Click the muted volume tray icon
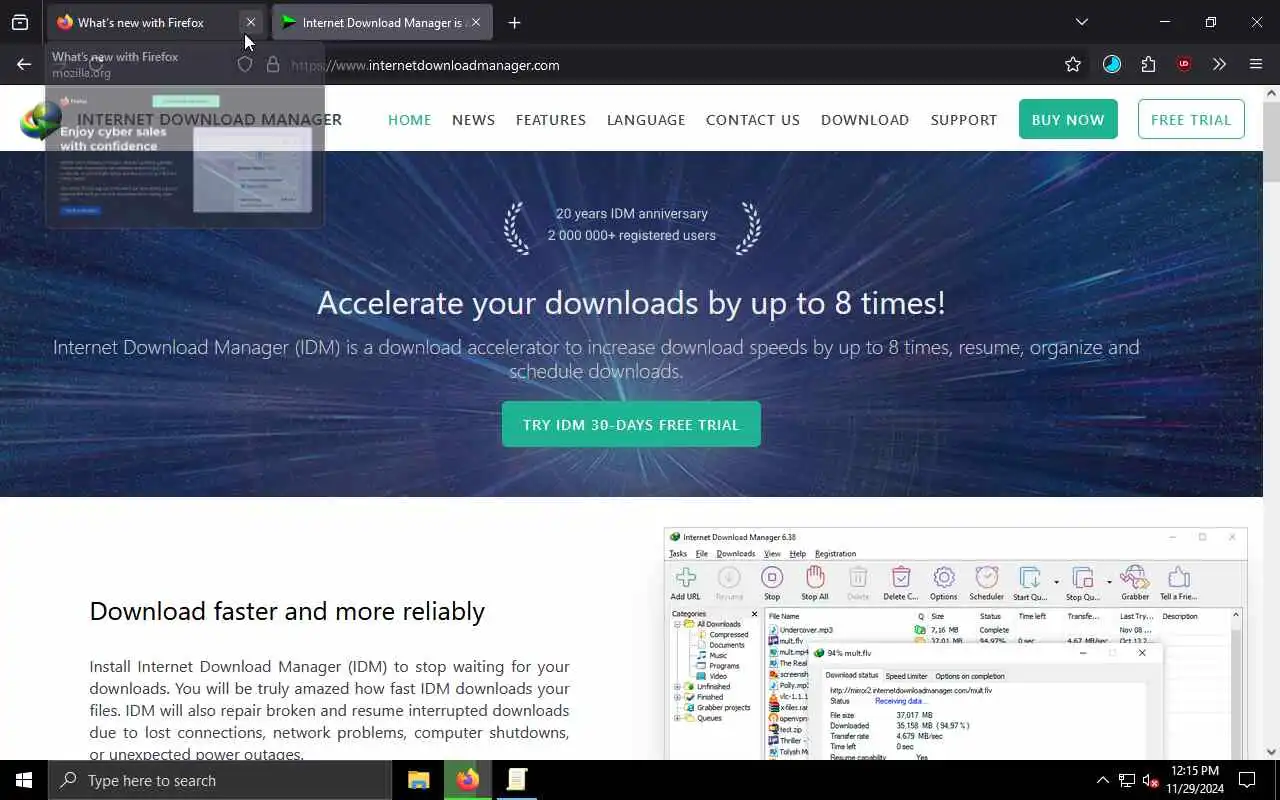 pos(1151,780)
